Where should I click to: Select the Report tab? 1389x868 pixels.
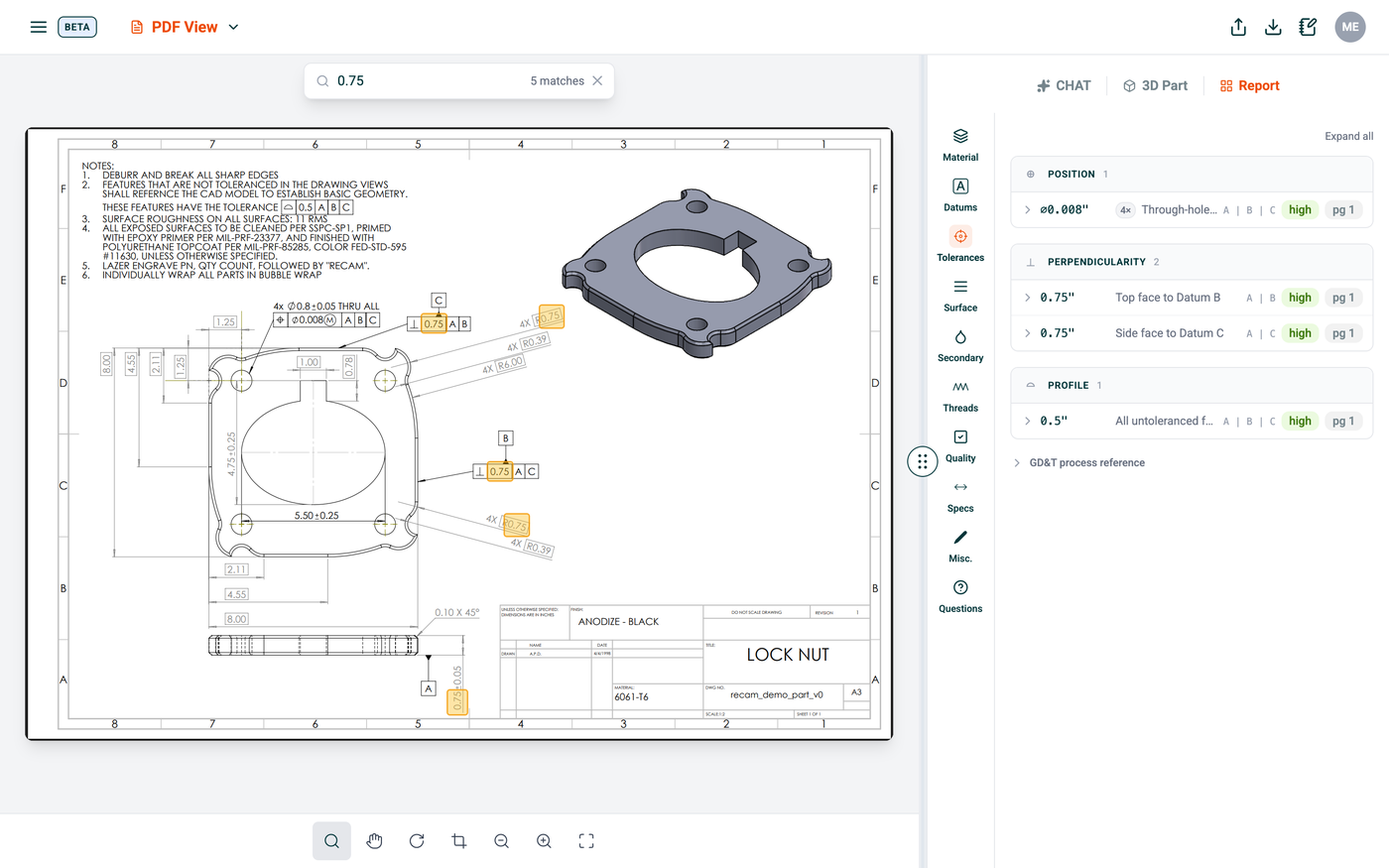coord(1250,85)
